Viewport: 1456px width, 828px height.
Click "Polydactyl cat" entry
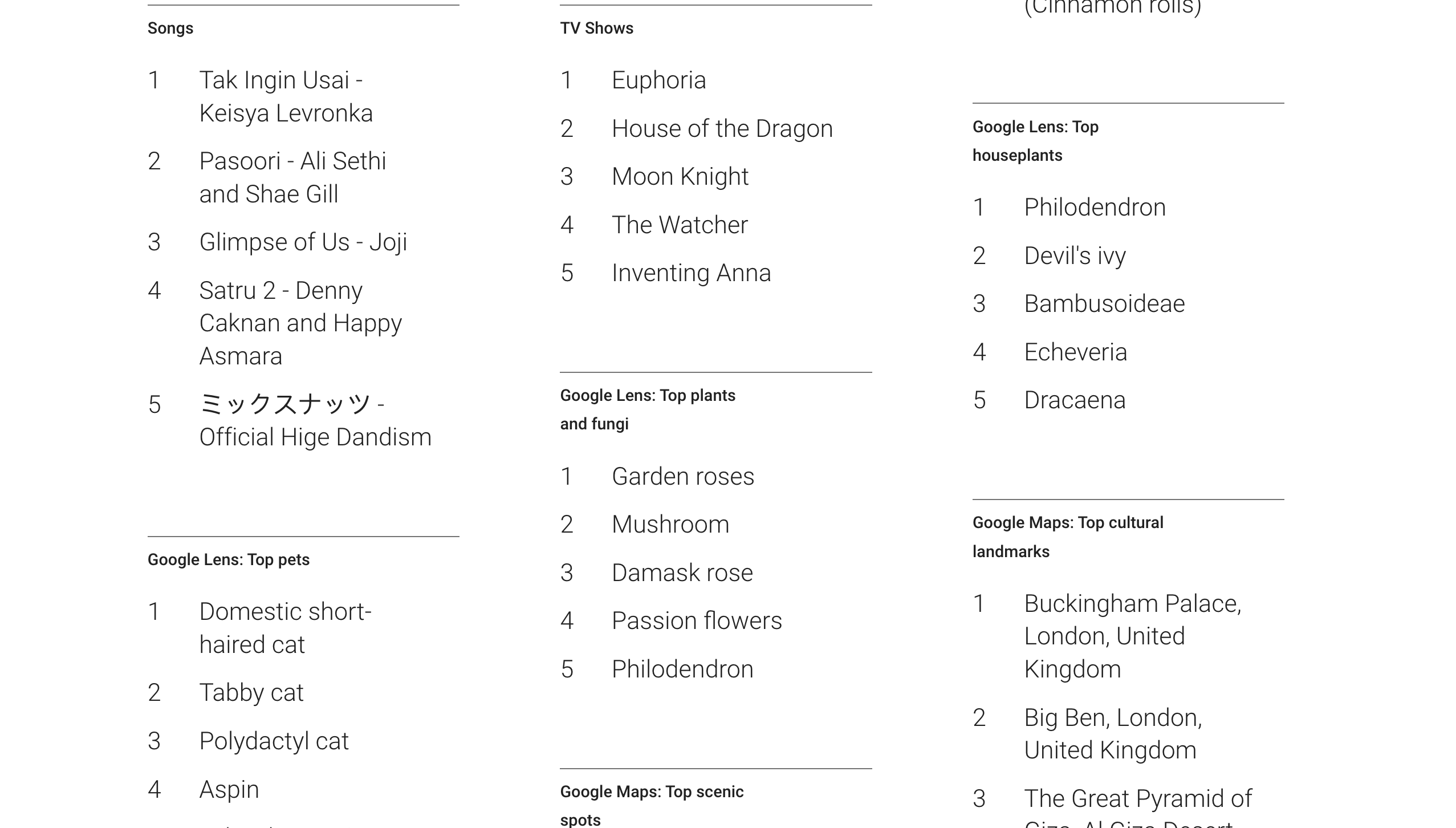coord(274,741)
